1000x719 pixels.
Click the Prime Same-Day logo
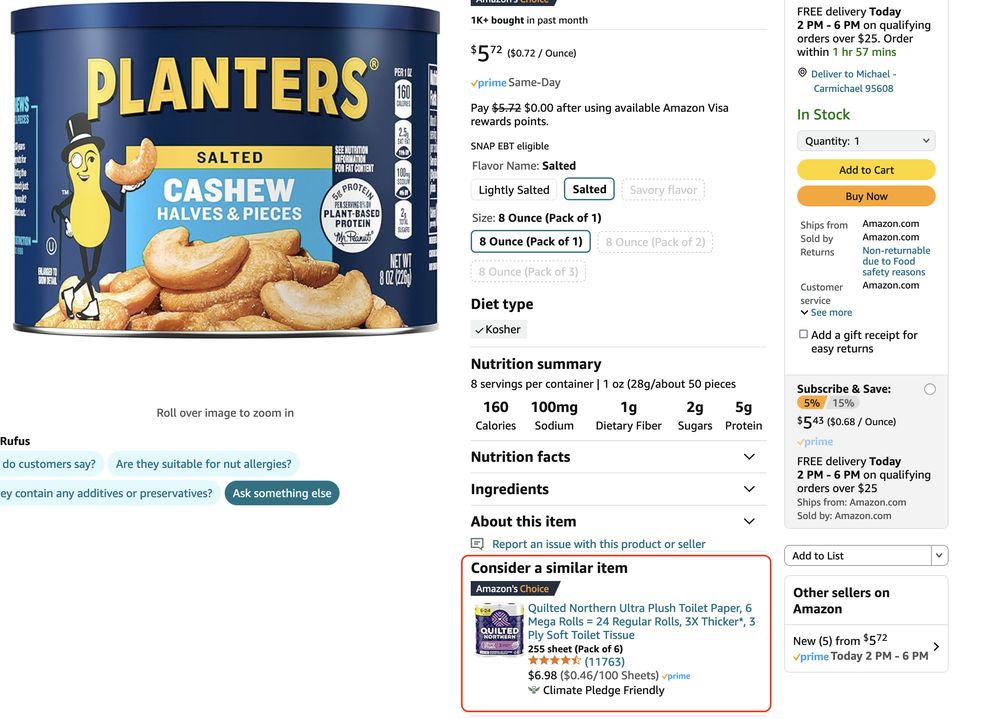coord(489,83)
